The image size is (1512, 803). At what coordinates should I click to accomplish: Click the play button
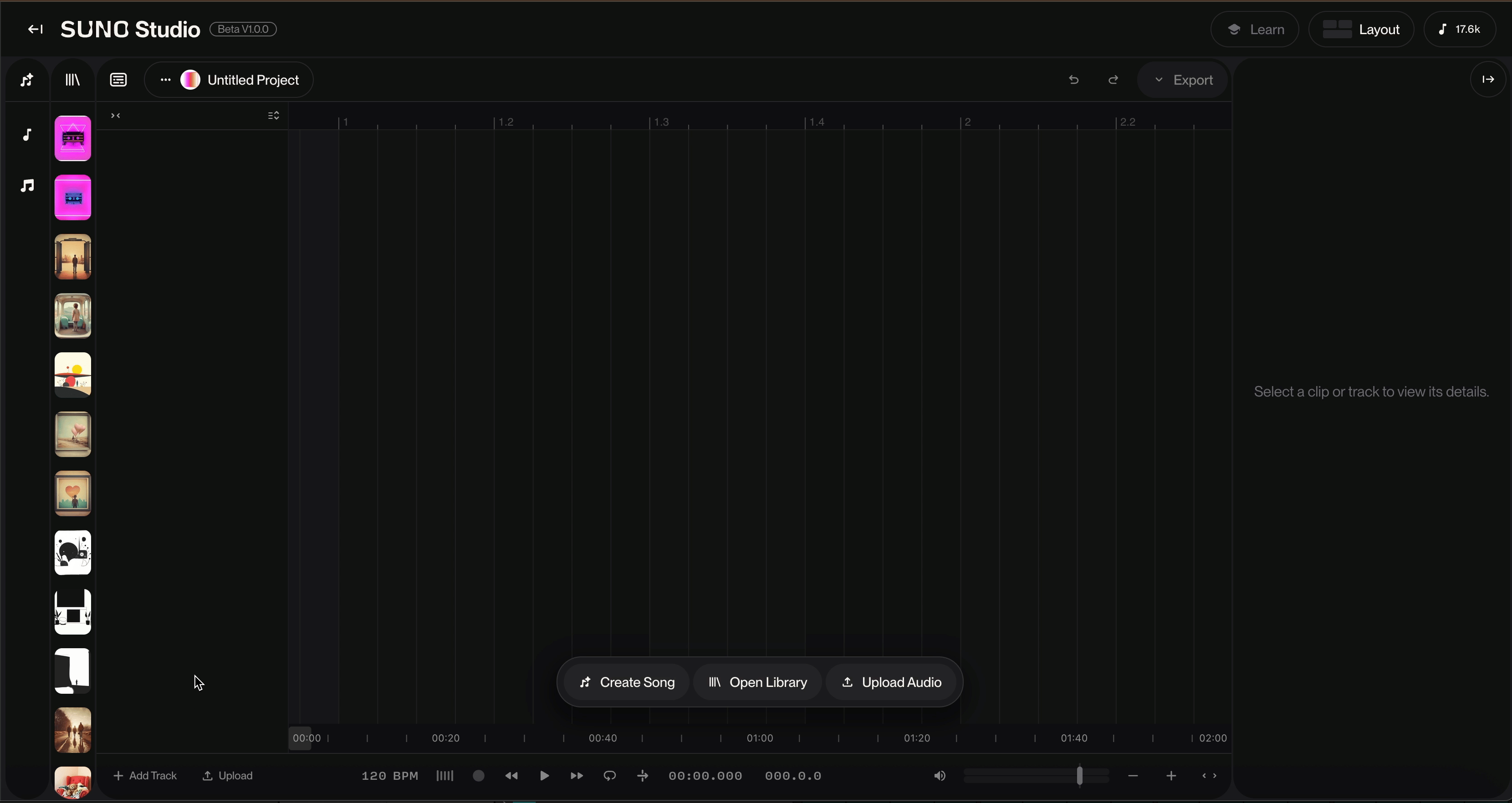coord(544,776)
